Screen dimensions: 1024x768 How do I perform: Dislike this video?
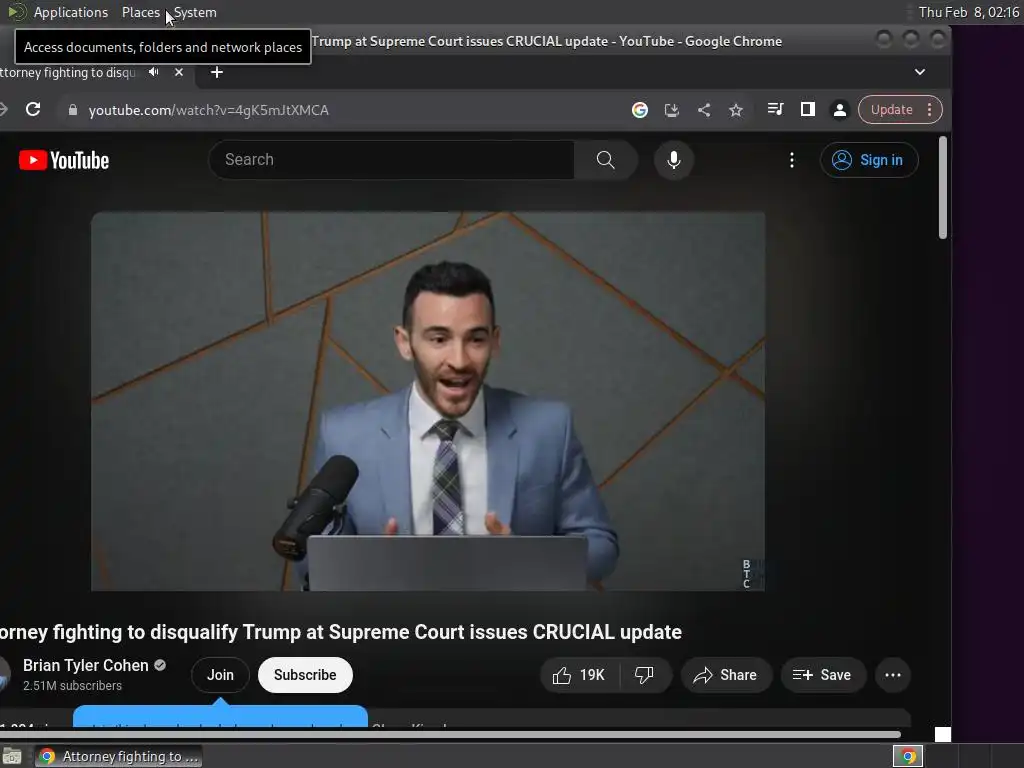tap(644, 675)
